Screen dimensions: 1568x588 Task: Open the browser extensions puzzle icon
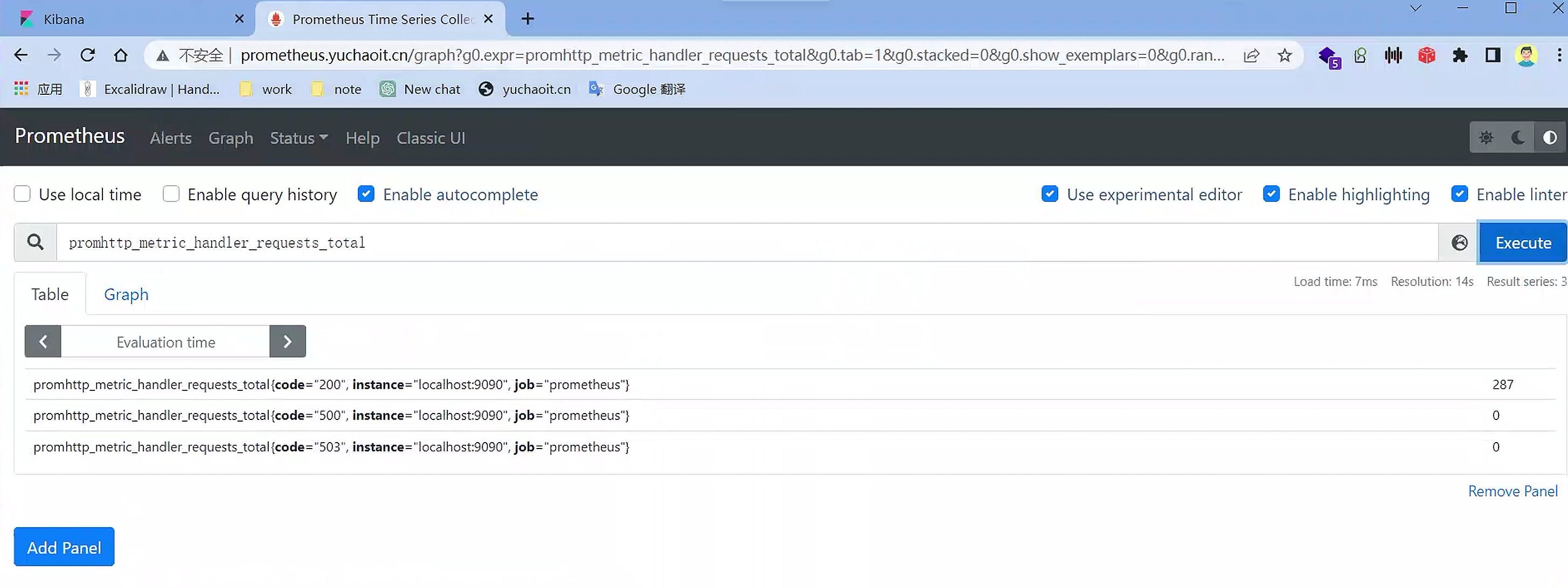point(1460,56)
